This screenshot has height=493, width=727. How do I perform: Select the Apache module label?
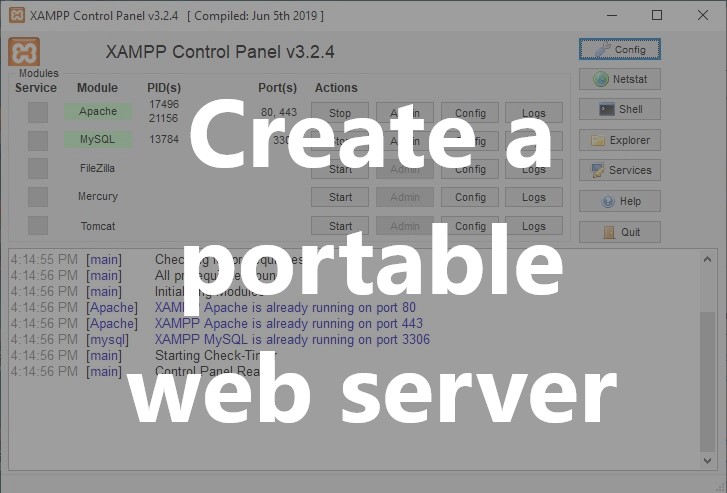(x=97, y=111)
